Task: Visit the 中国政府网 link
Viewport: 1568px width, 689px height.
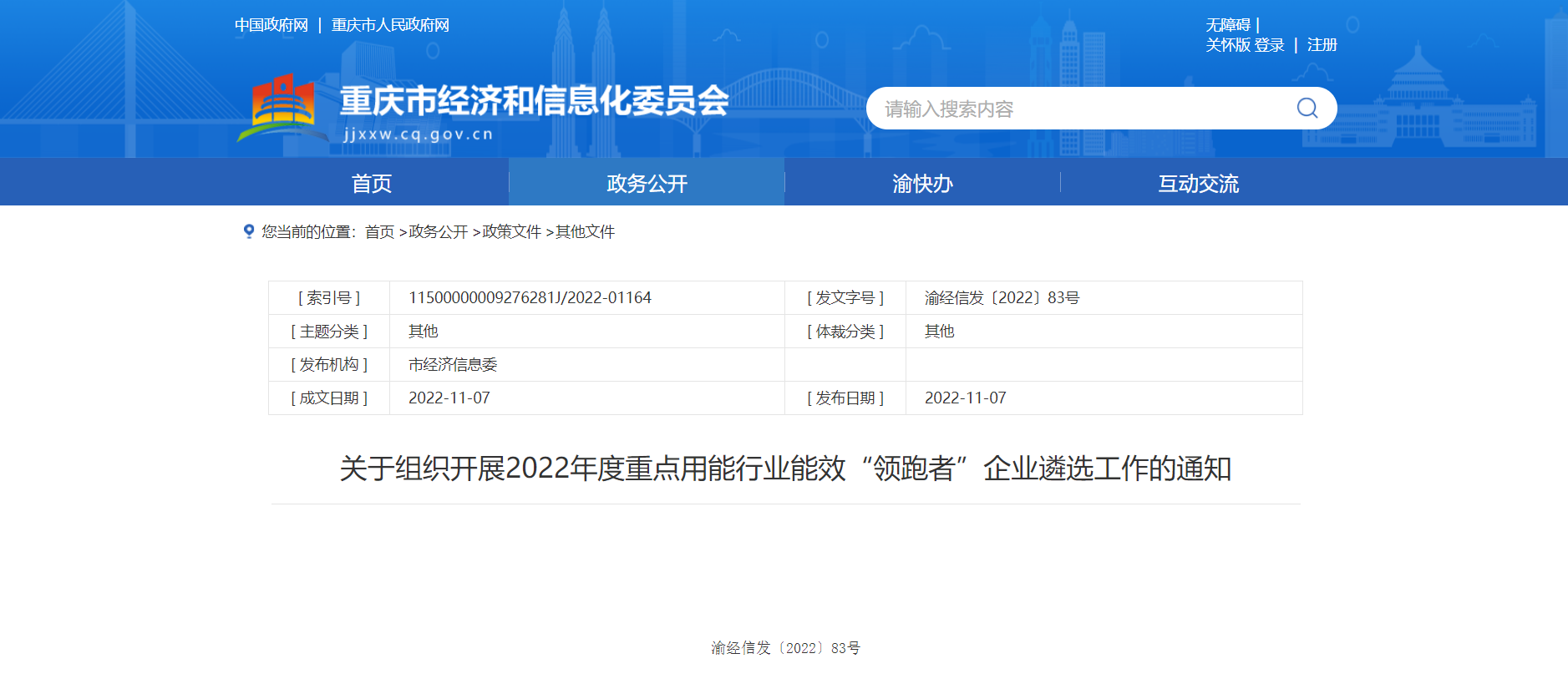Action: [x=271, y=25]
